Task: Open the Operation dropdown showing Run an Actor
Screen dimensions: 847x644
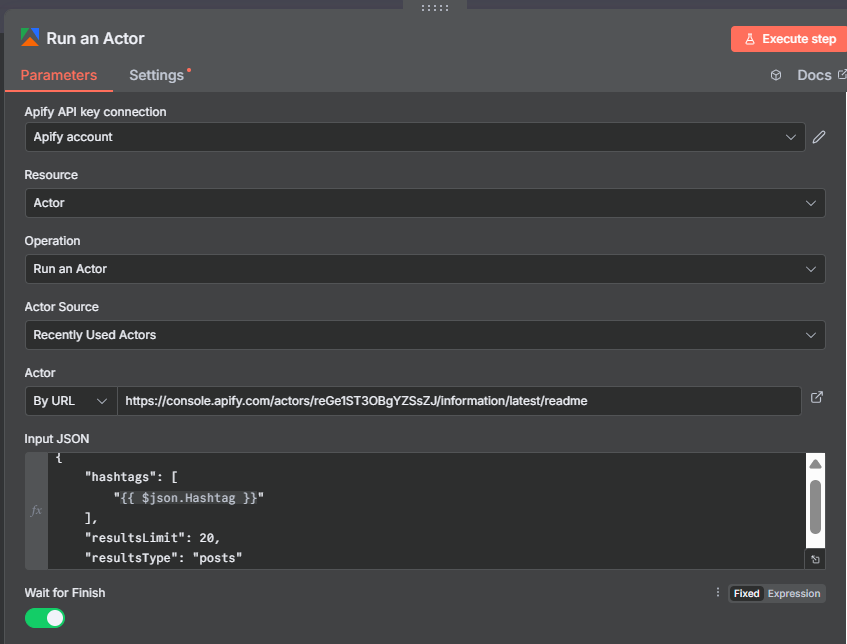Action: [x=425, y=269]
